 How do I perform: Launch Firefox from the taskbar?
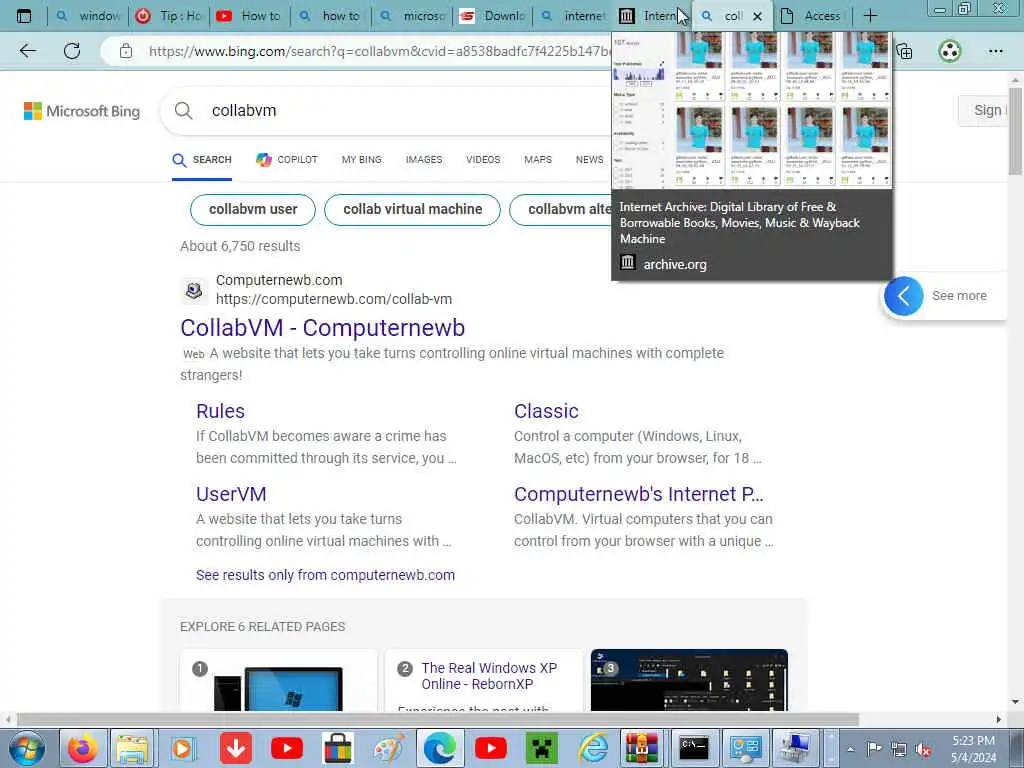82,748
